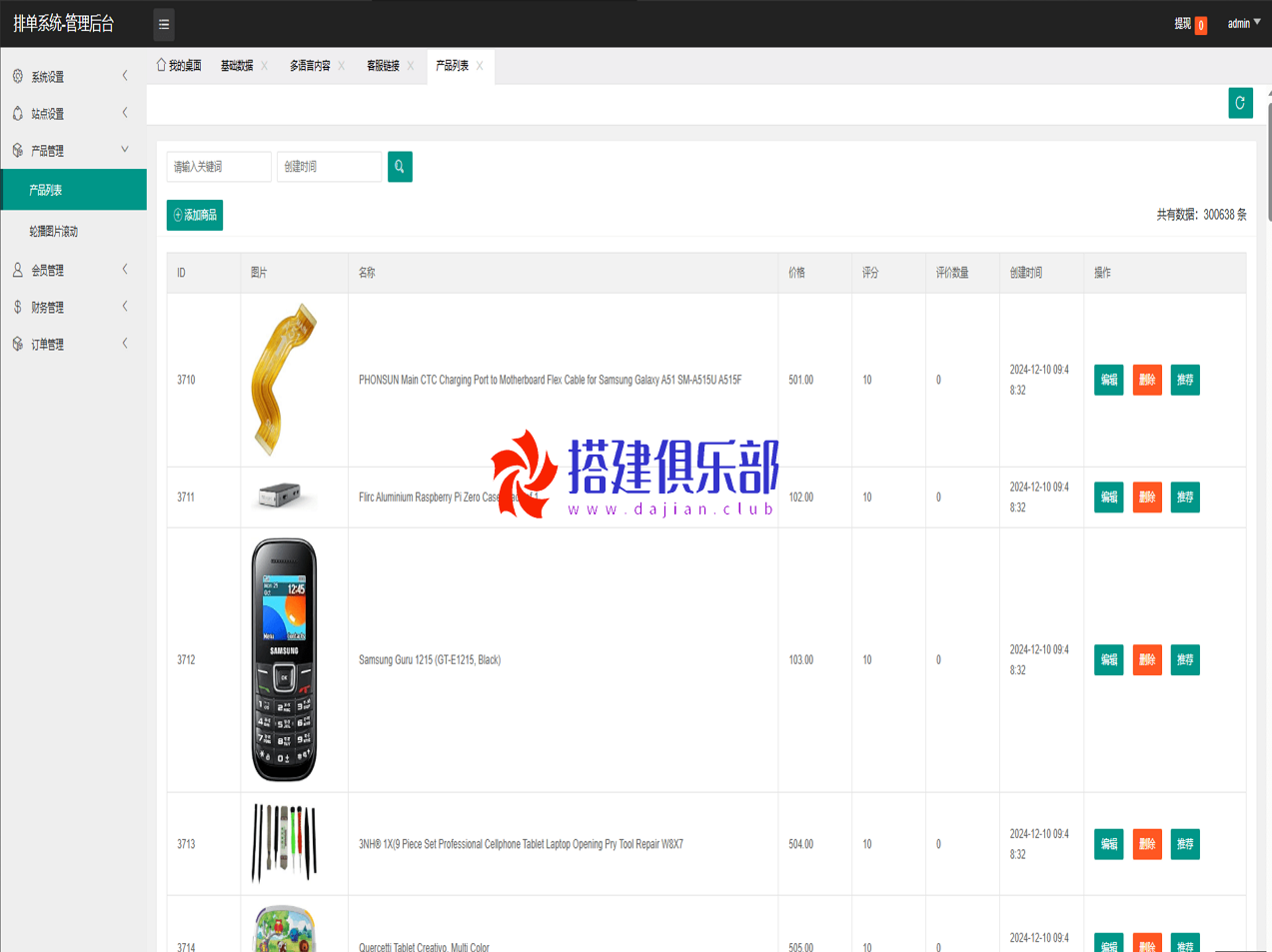This screenshot has width=1272, height=952.
Task: Open the Samsung Guru phone image
Action: coord(285,659)
